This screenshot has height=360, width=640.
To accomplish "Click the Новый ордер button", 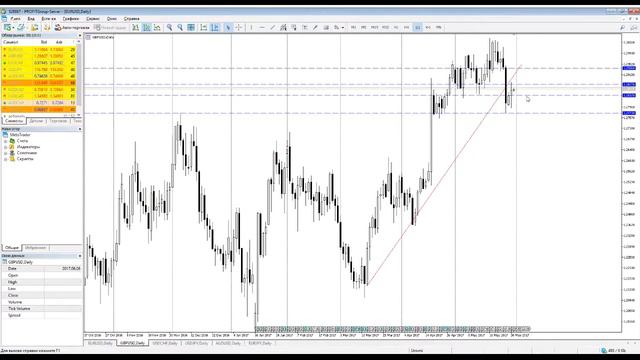I will click(x=110, y=27).
